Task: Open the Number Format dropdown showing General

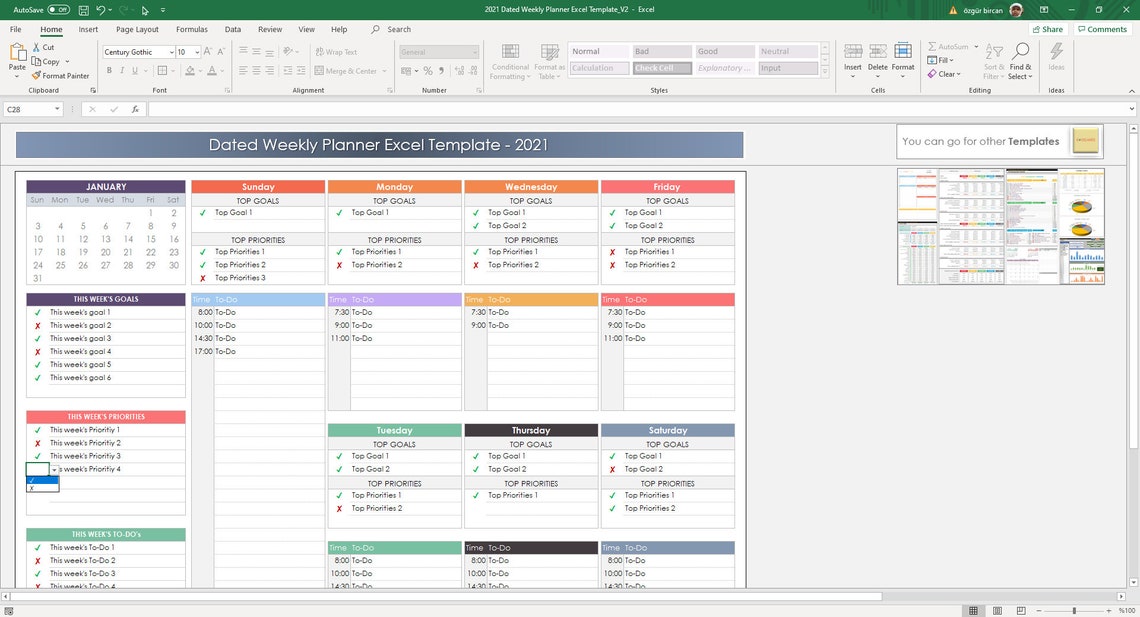Action: coord(438,51)
